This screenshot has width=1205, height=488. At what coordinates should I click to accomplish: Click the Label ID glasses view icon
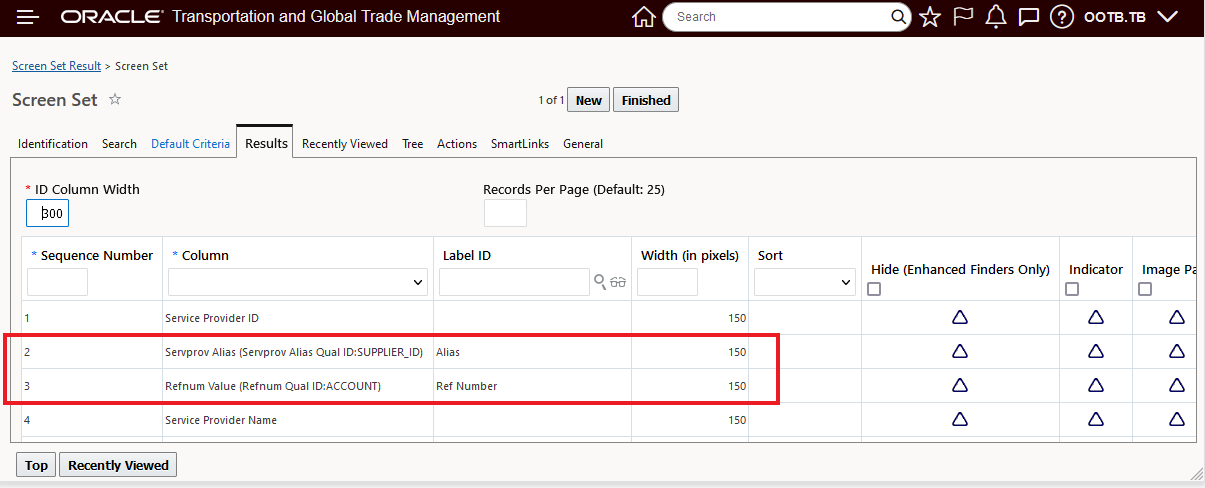pos(618,282)
